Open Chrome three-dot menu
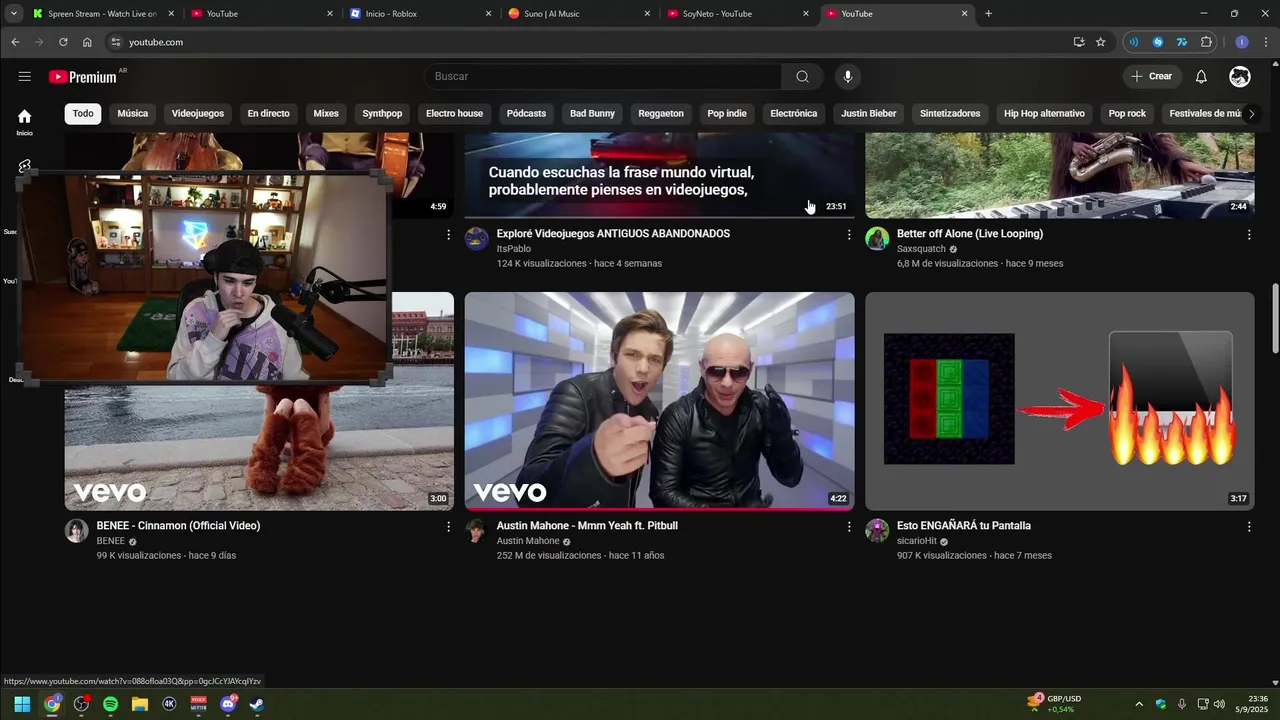Screen dimensions: 1280x720 point(1266,42)
